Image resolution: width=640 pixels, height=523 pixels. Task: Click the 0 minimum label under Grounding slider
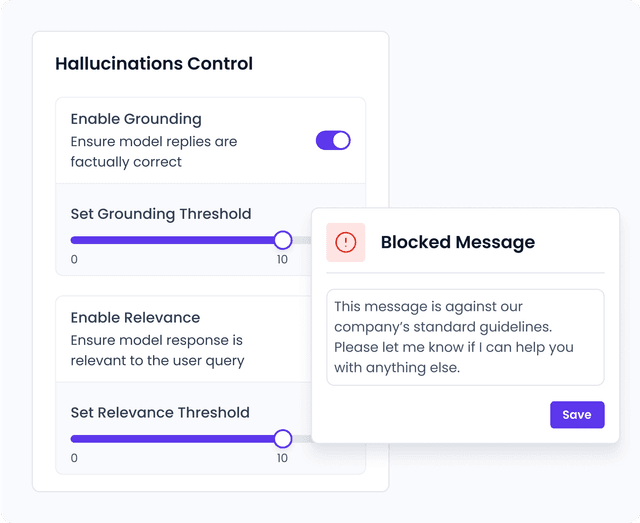74,260
